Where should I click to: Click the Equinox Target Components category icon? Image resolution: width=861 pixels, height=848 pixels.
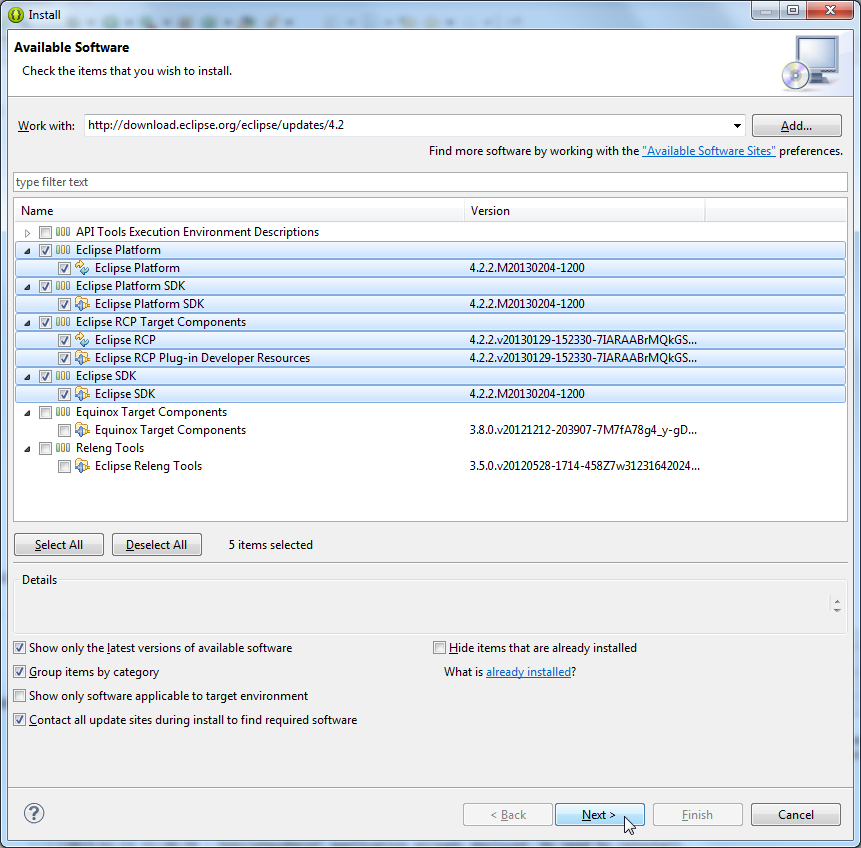click(x=63, y=412)
